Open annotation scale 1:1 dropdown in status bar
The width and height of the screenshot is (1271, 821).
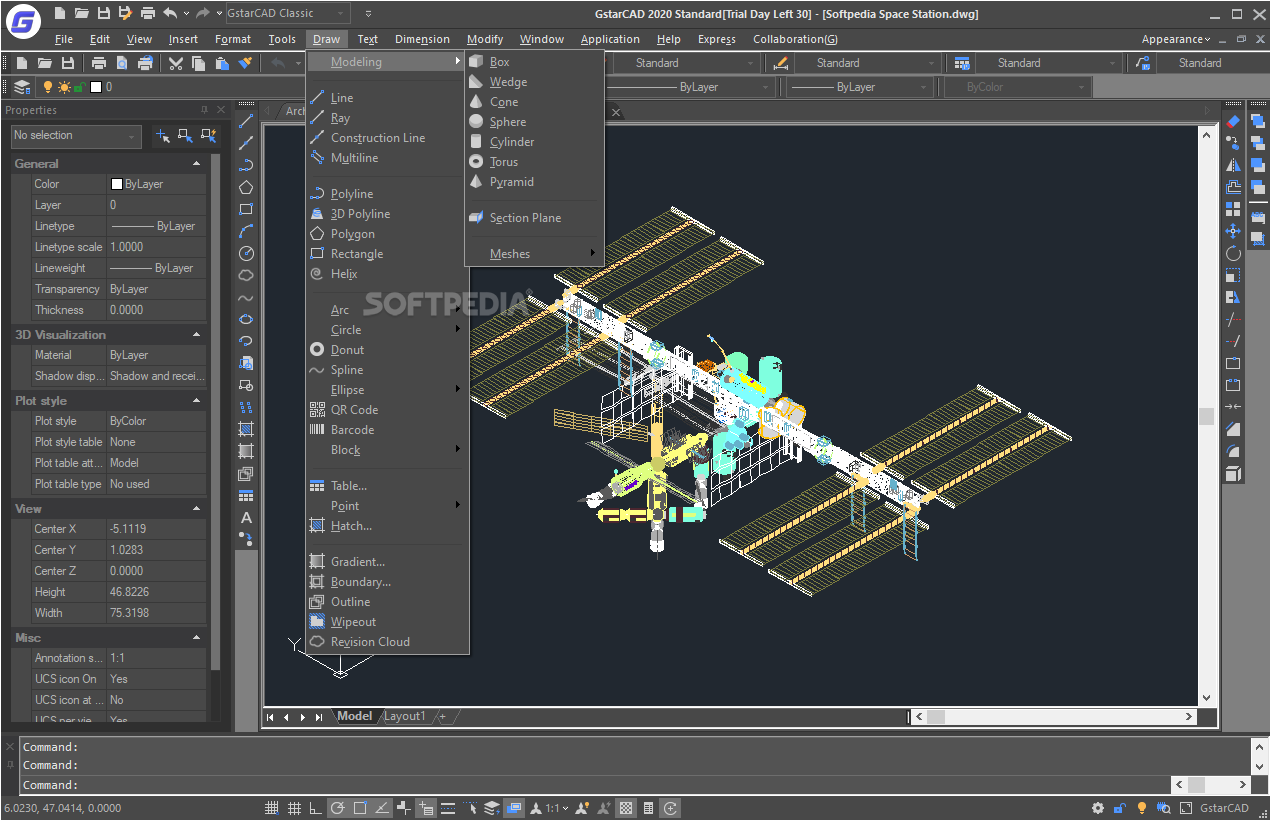tap(556, 808)
